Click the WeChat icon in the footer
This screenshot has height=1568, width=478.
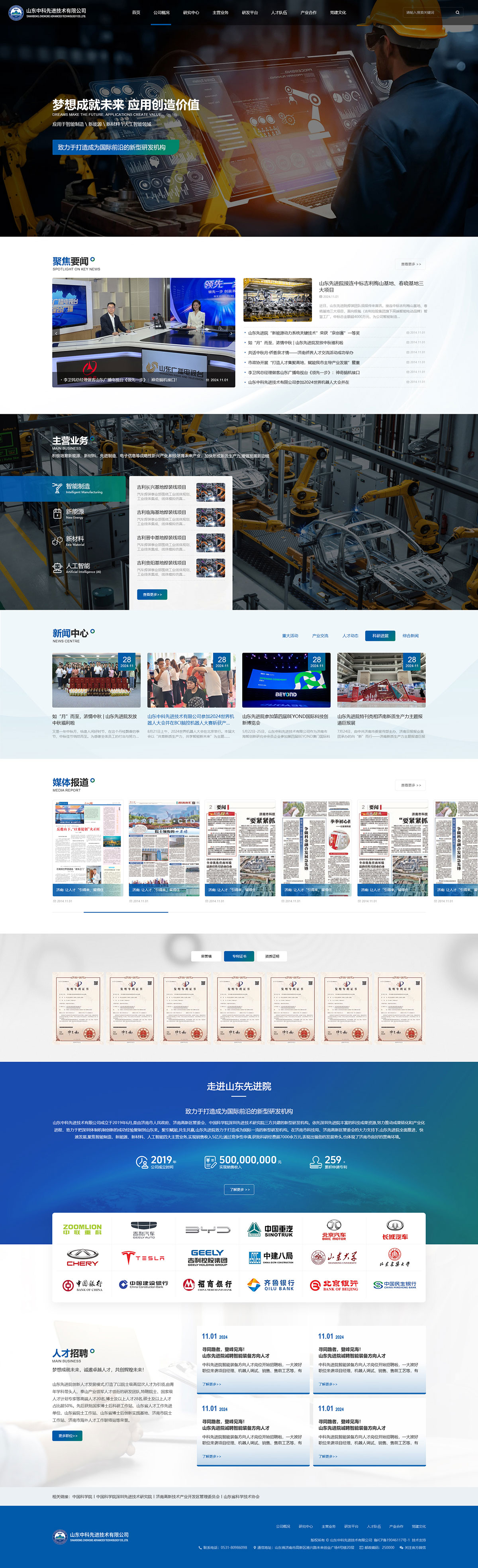click(x=401, y=1547)
